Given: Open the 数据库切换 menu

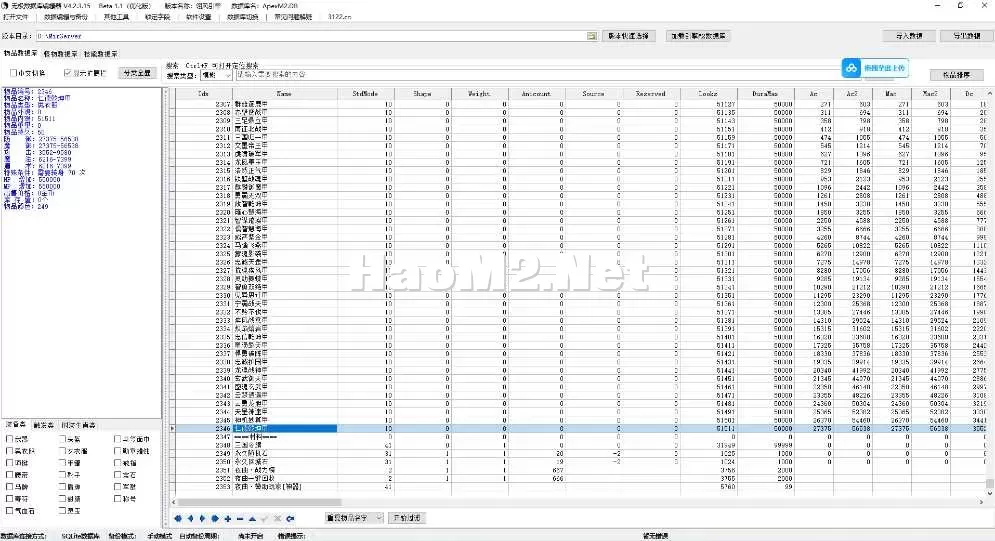Looking at the screenshot, I should point(242,16).
